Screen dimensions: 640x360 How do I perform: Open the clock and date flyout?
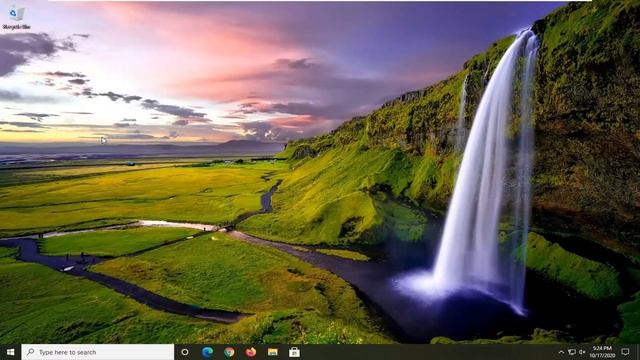(602, 352)
